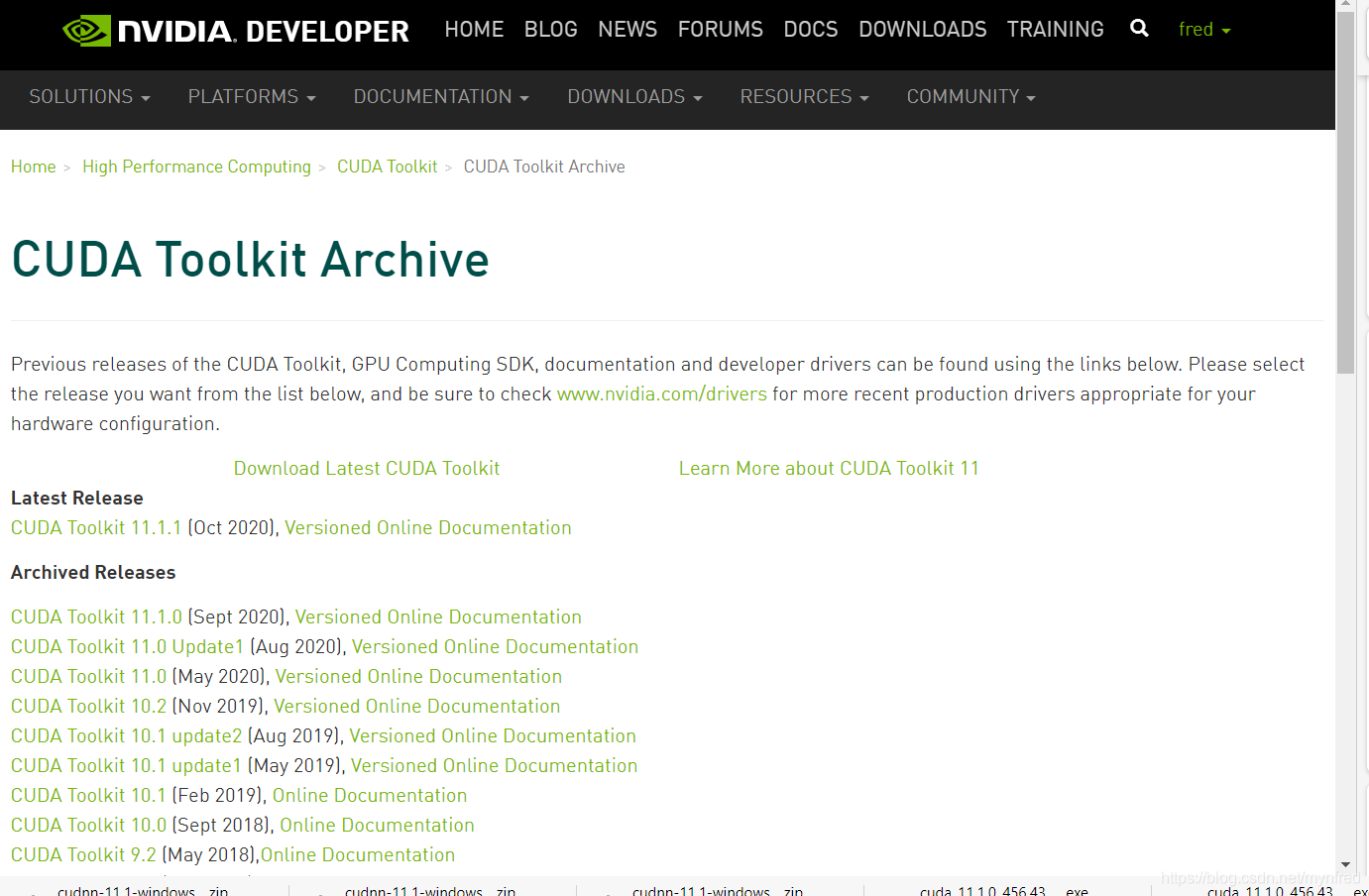Click the scrollbar down arrow
1369x896 pixels.
pyautogui.click(x=1345, y=865)
